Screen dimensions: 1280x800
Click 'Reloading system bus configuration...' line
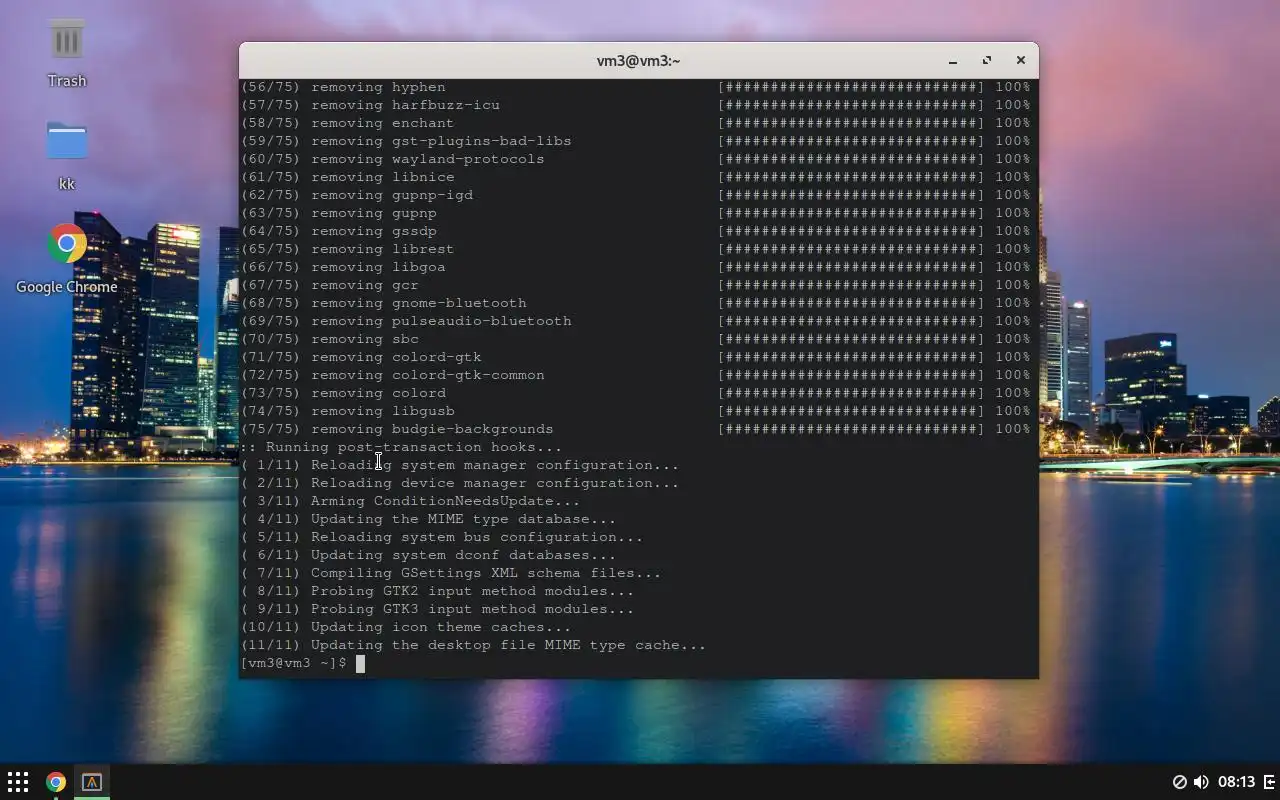[441, 537]
